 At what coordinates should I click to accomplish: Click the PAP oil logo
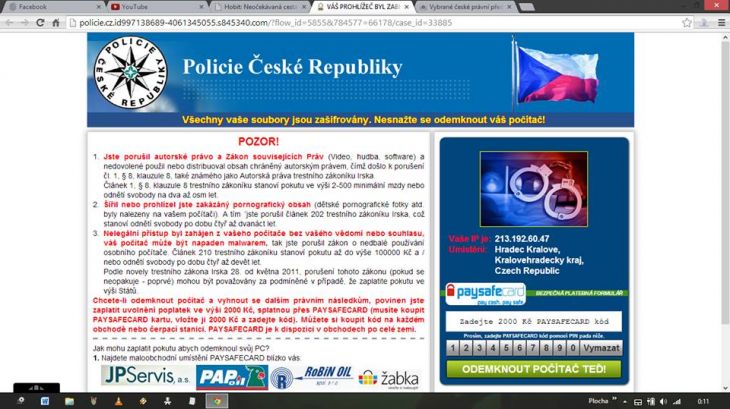(x=232, y=377)
